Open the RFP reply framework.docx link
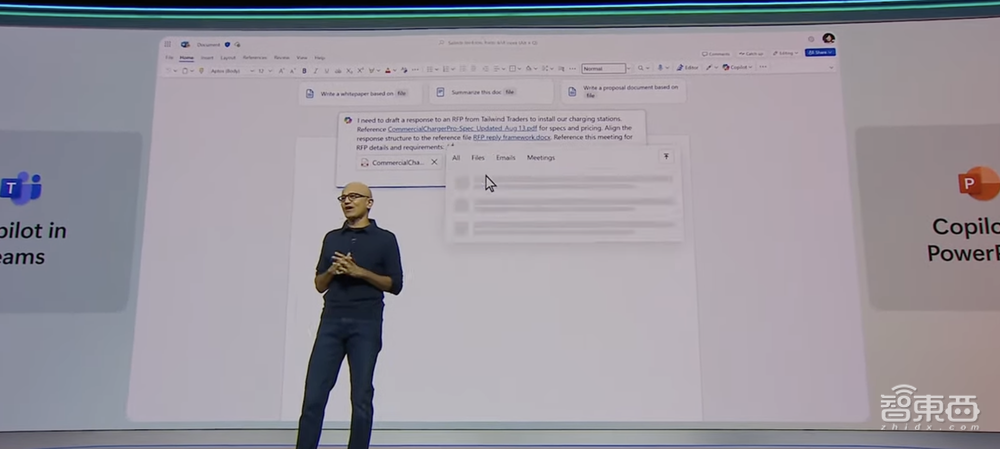Viewport: 1000px width, 449px height. click(509, 137)
